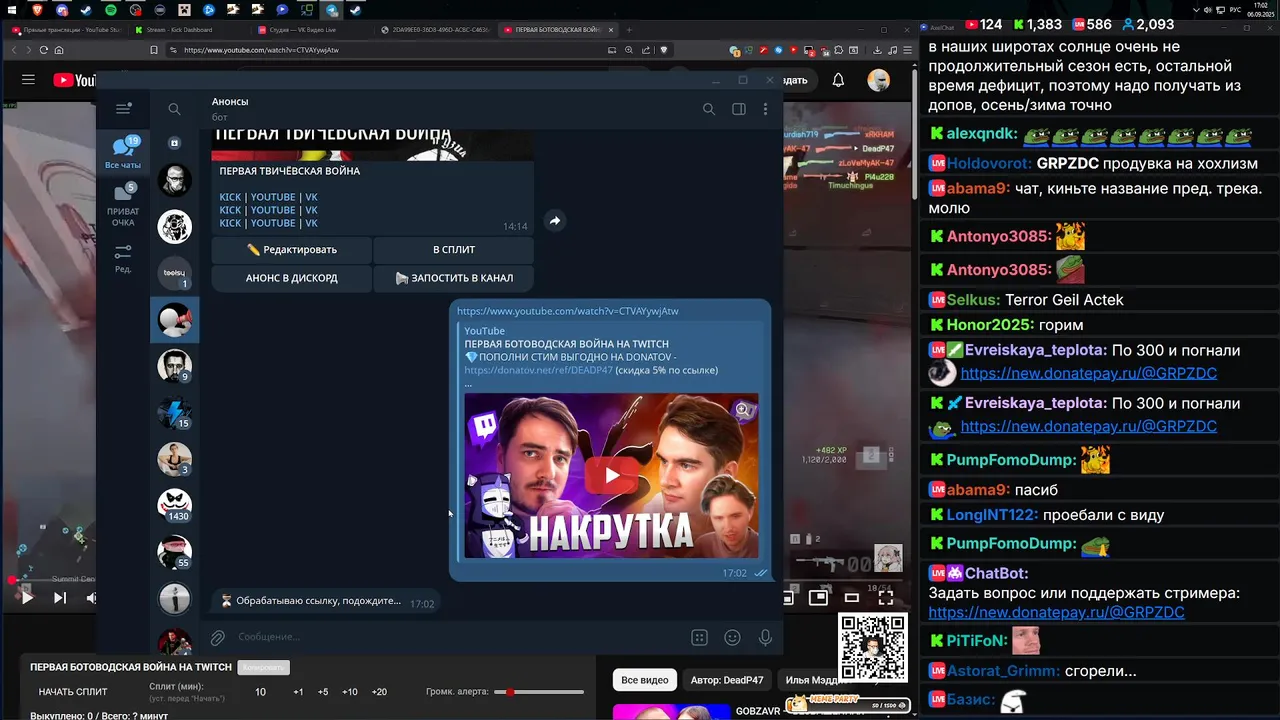Open the 'Все чаты' folder
This screenshot has height=720, width=1280.
click(x=123, y=153)
